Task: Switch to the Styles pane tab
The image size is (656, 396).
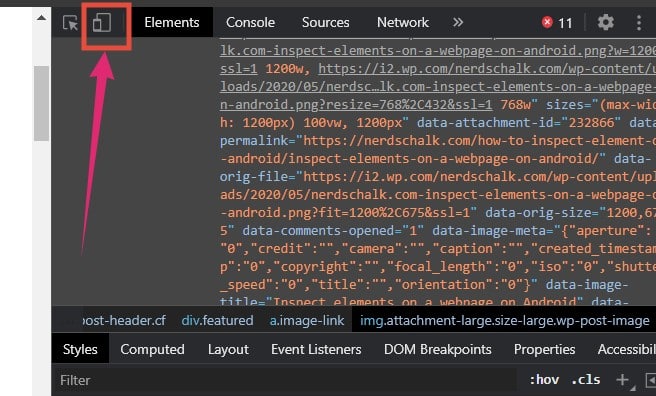Action: (x=80, y=349)
